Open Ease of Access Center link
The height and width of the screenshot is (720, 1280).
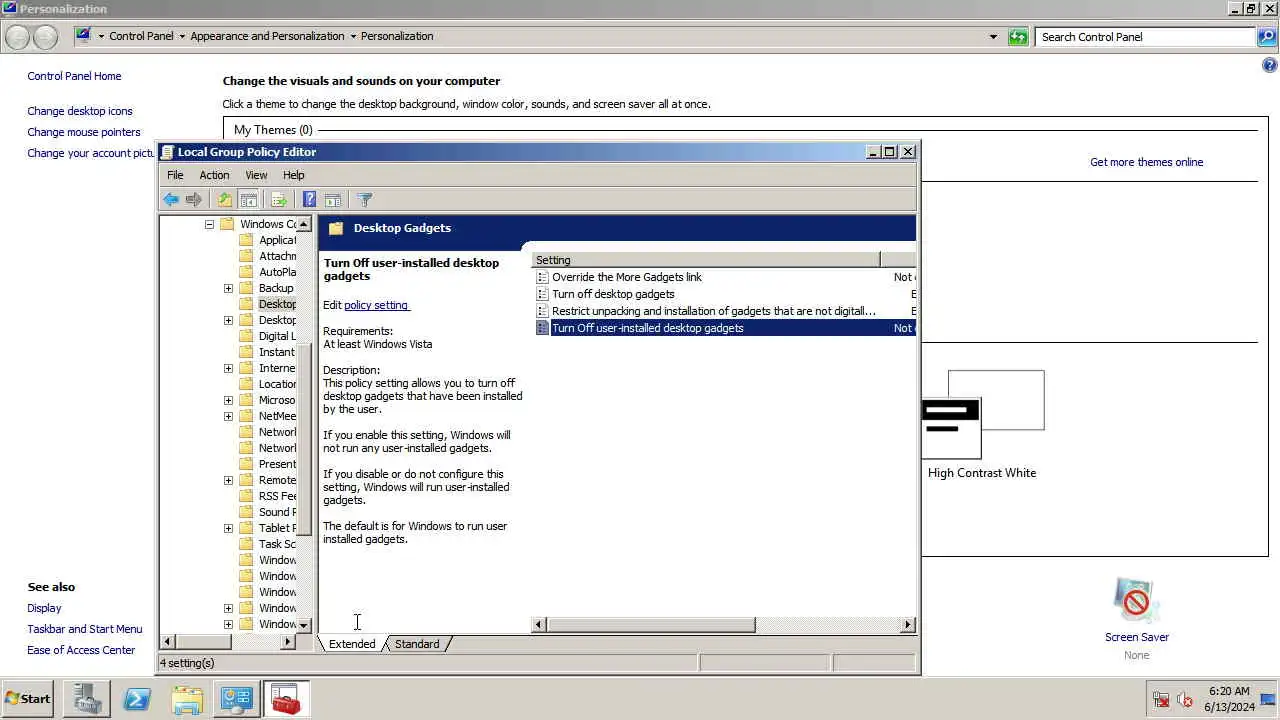(81, 650)
